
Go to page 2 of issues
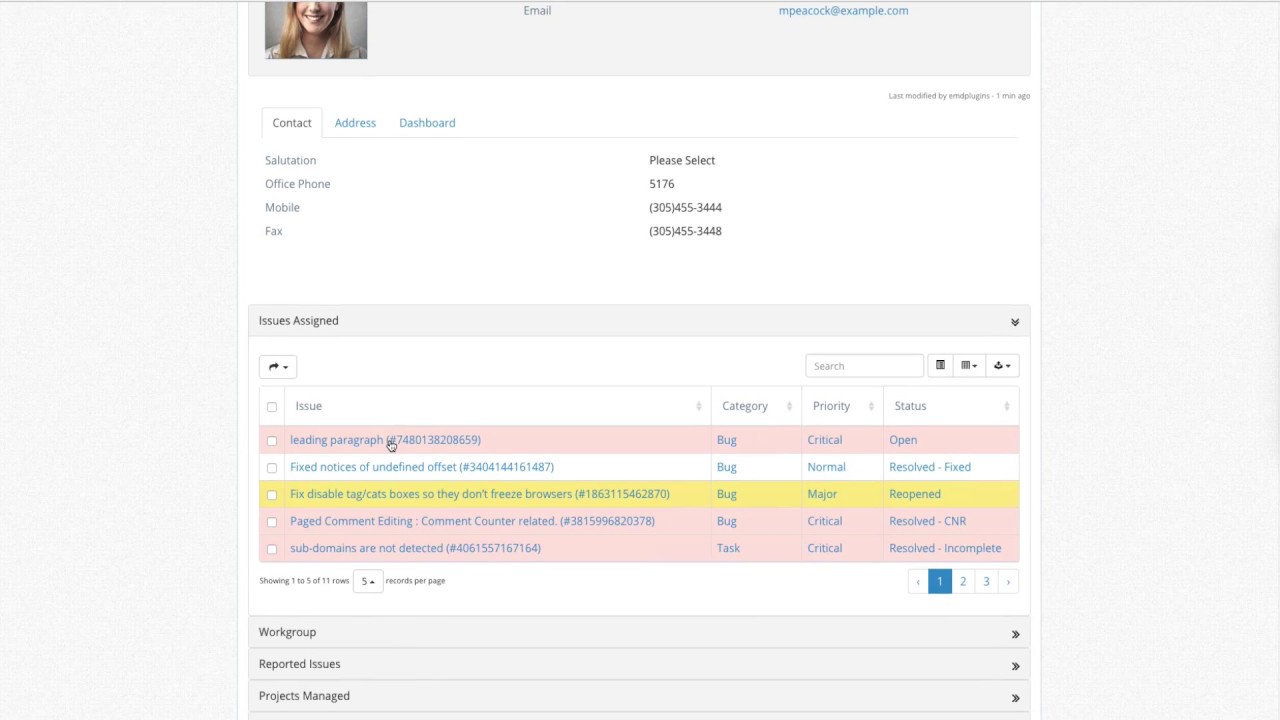(963, 582)
